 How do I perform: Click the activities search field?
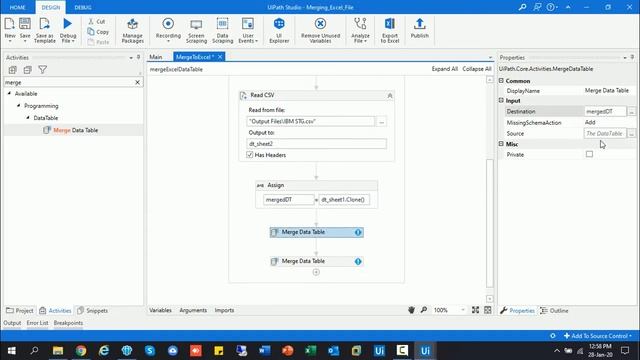pos(69,82)
